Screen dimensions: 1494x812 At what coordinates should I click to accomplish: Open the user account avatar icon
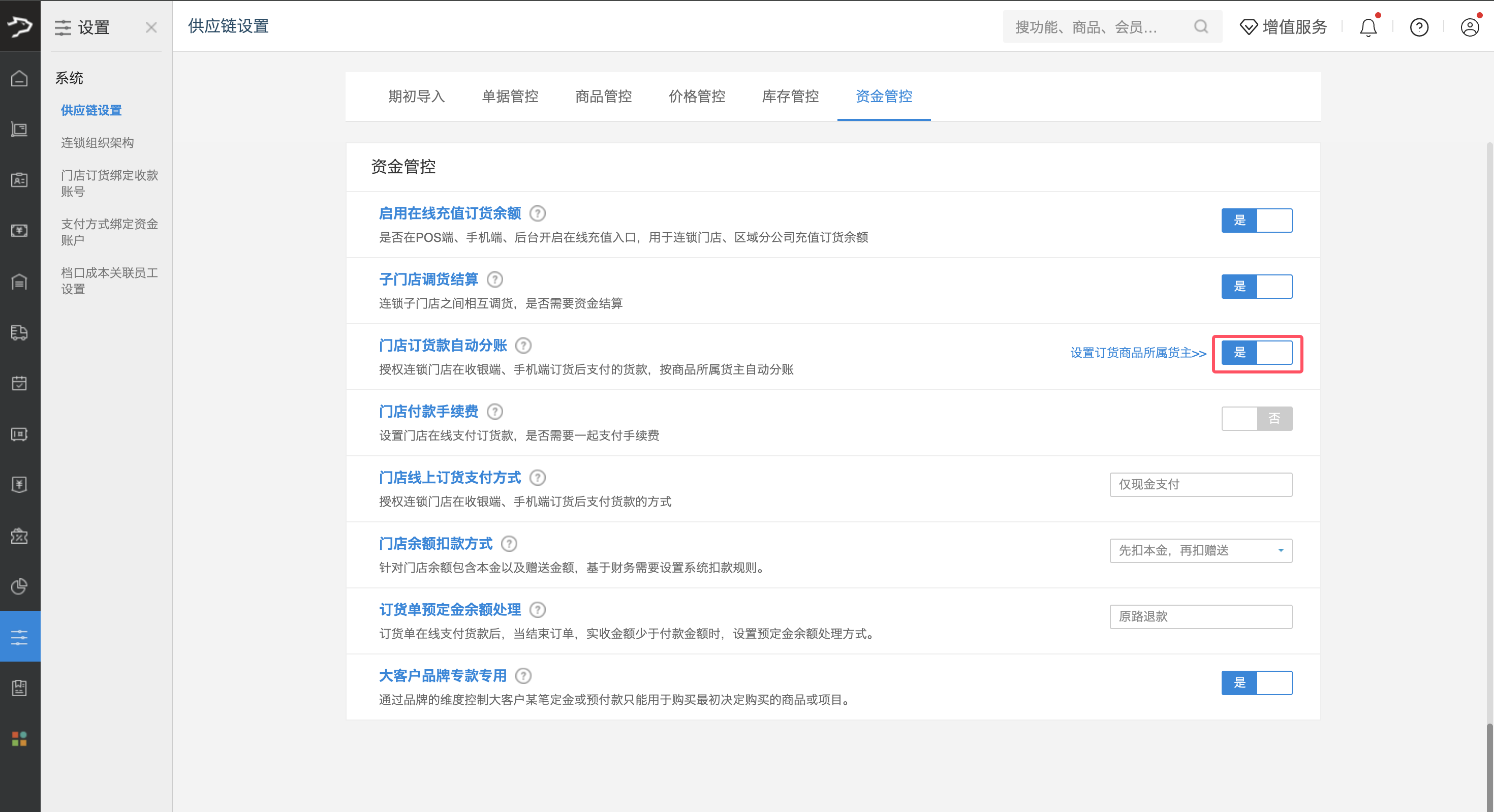(1470, 27)
